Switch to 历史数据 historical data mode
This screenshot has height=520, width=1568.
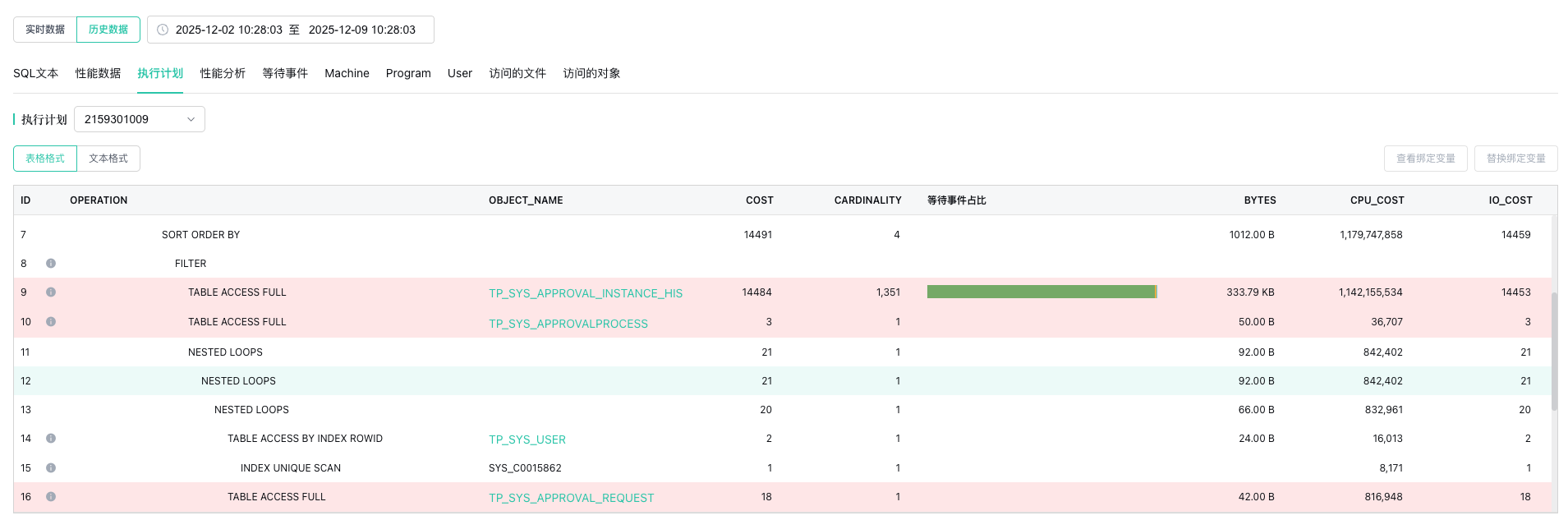click(108, 30)
